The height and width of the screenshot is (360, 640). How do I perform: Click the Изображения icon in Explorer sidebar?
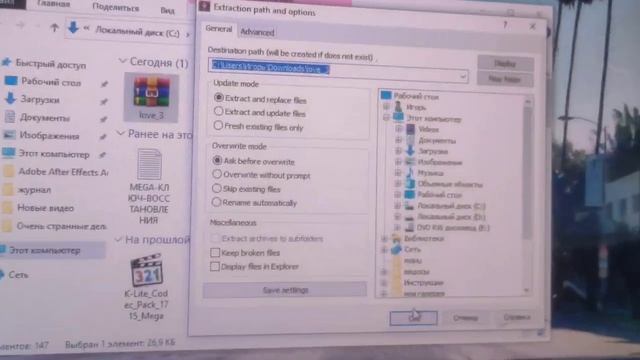click(9, 135)
